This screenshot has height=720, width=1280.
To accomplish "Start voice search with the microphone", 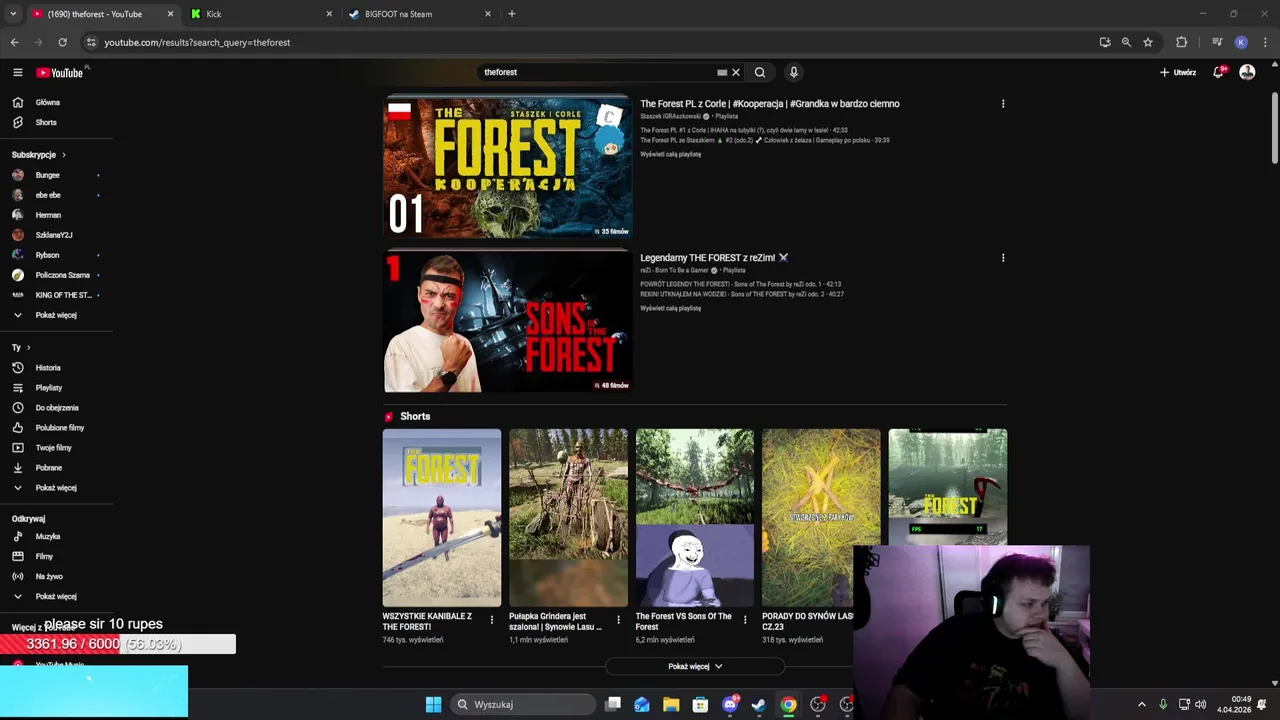I will click(x=794, y=72).
